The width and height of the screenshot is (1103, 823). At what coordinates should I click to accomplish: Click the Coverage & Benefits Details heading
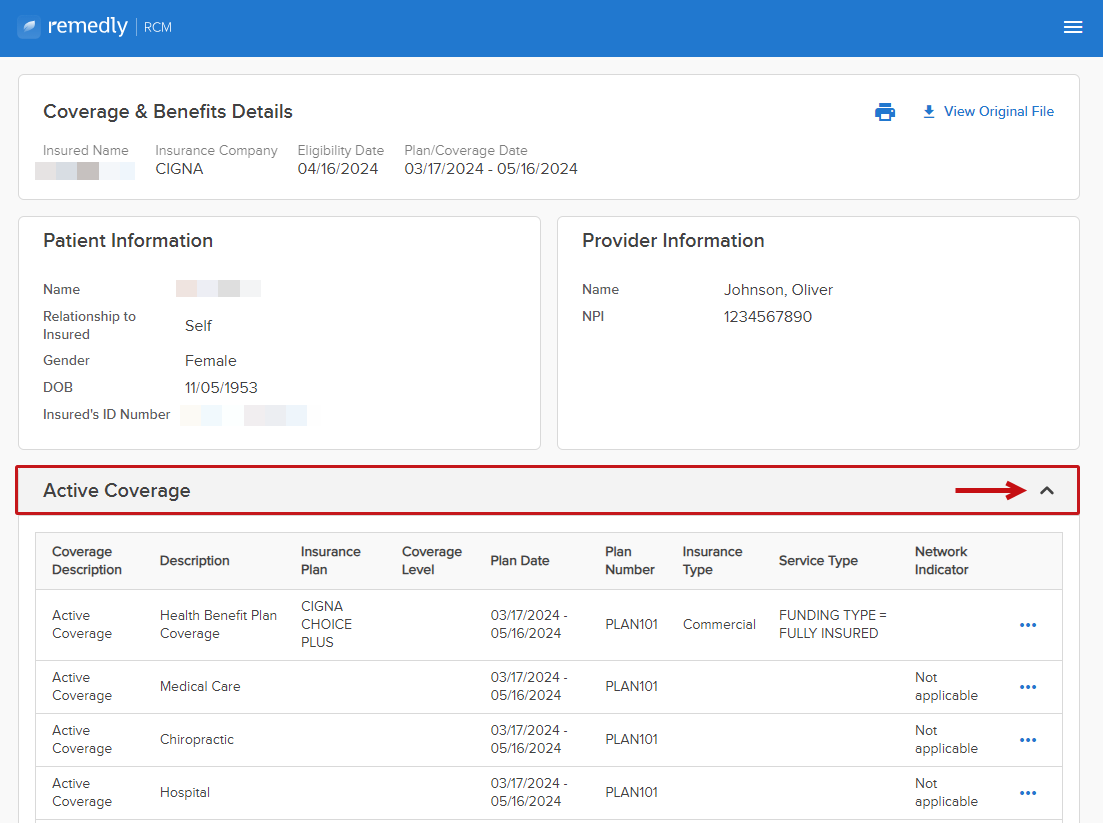(x=167, y=112)
